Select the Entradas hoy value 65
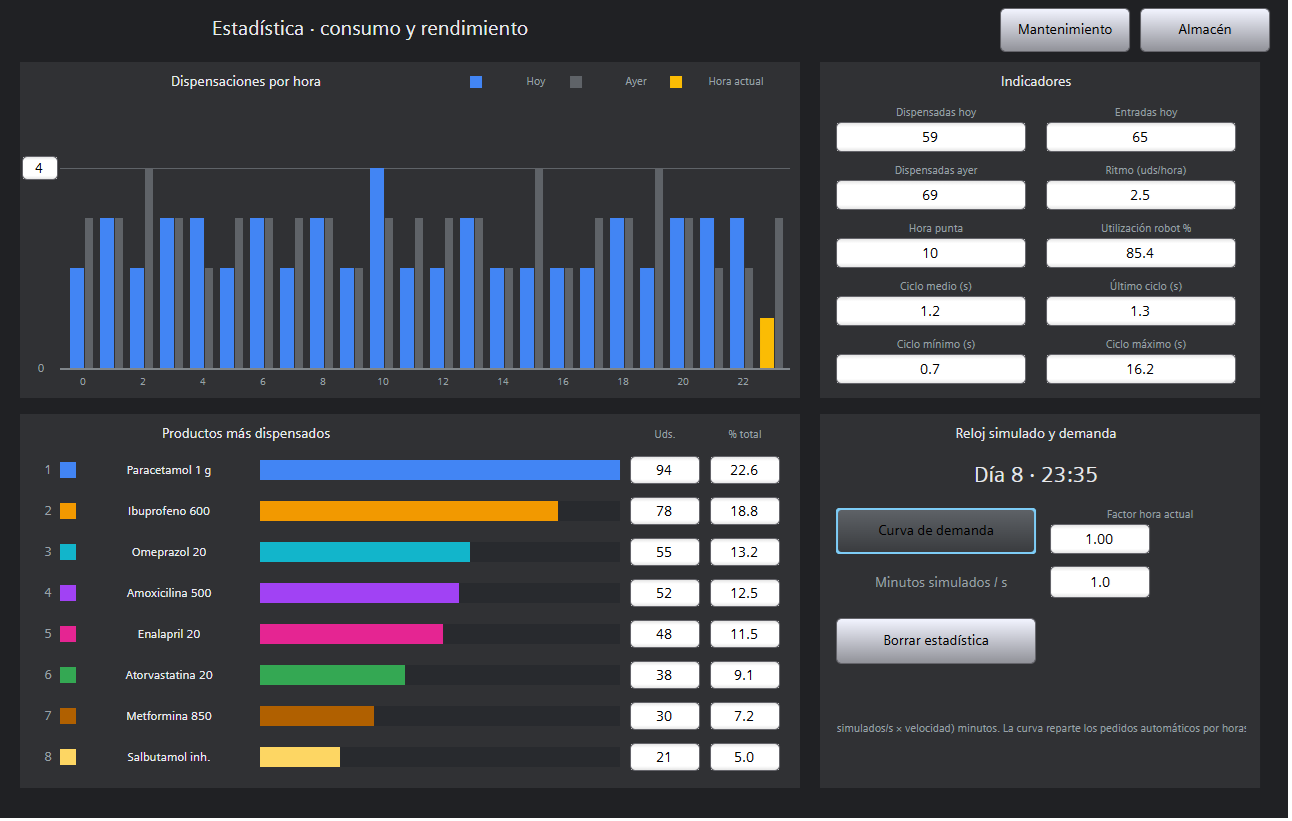This screenshot has width=1292, height=821. (x=1141, y=137)
